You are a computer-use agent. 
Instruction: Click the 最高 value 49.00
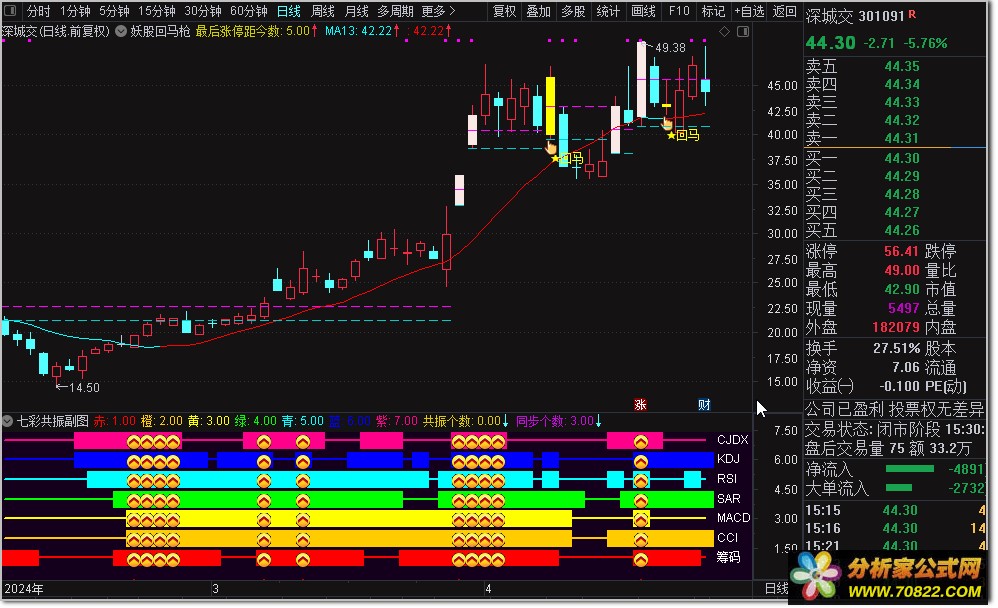point(902,270)
